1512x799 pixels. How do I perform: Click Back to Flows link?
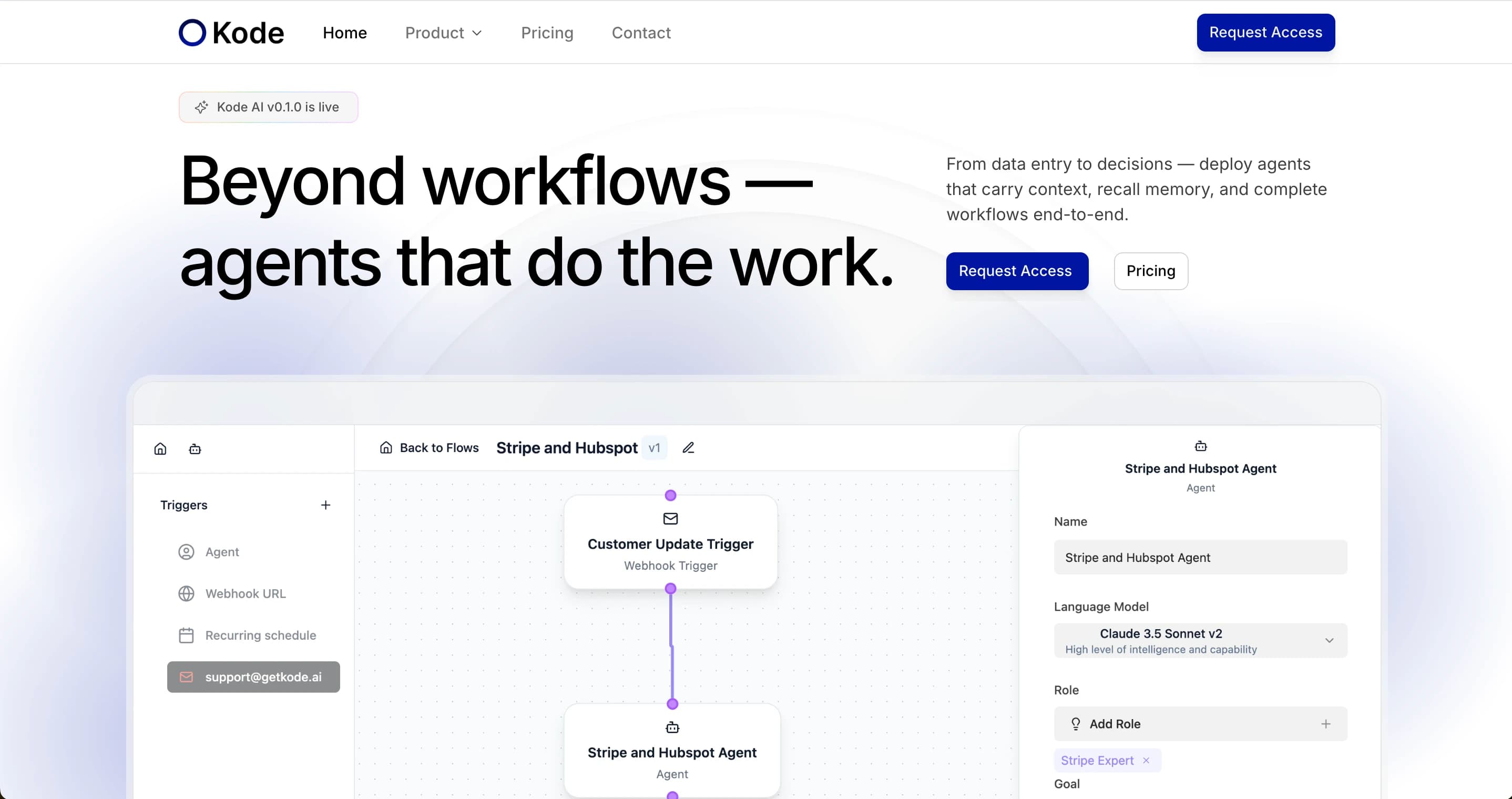click(429, 448)
